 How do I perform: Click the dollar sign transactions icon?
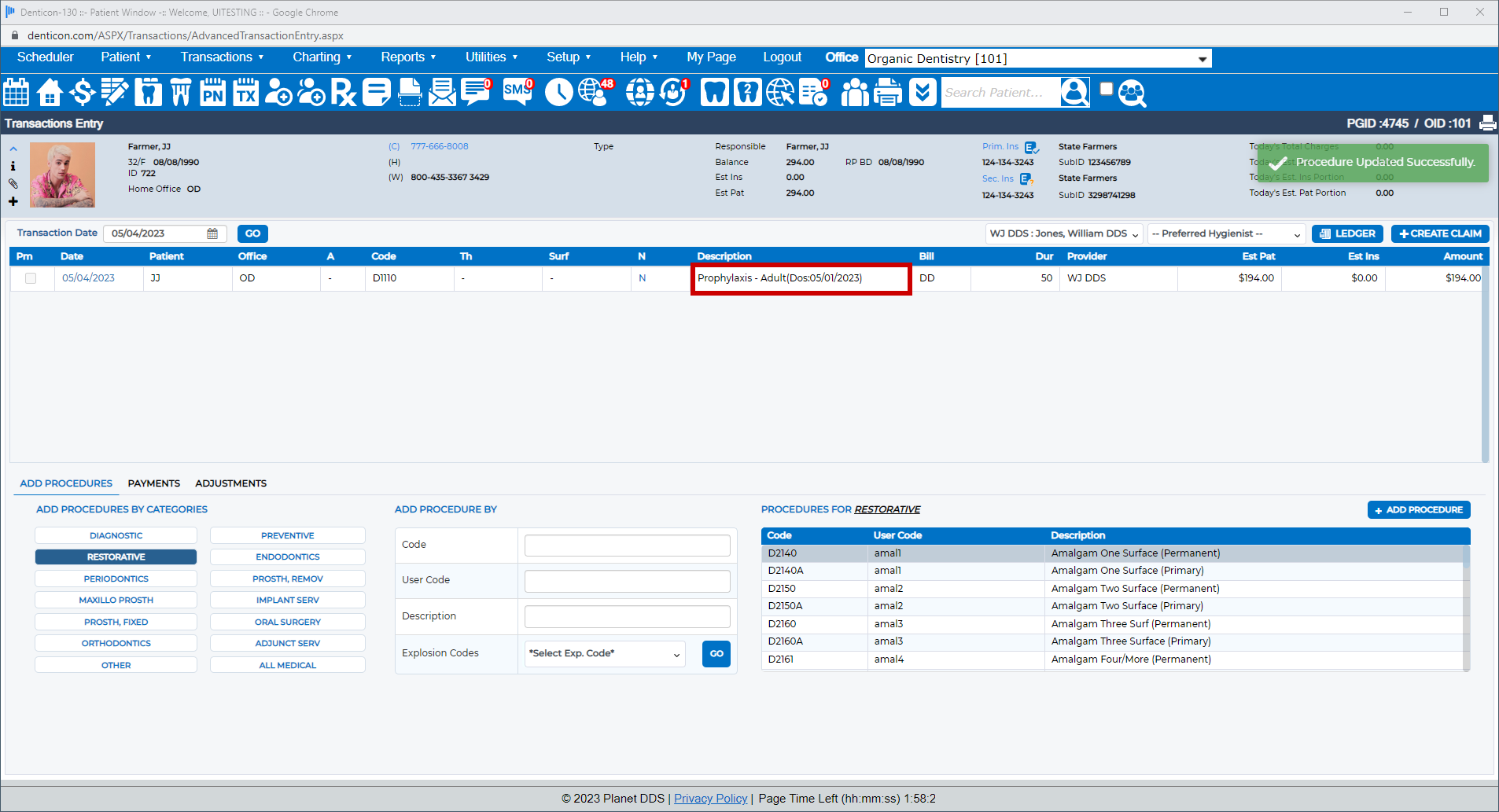(x=82, y=93)
